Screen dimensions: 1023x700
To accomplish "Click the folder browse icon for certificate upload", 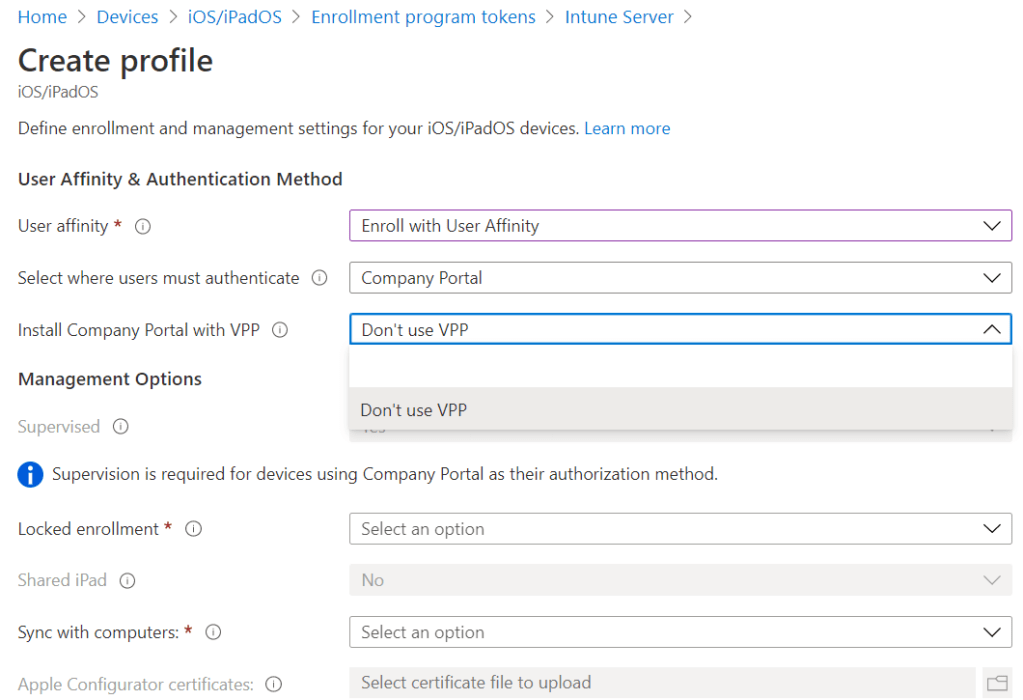I will [x=996, y=683].
